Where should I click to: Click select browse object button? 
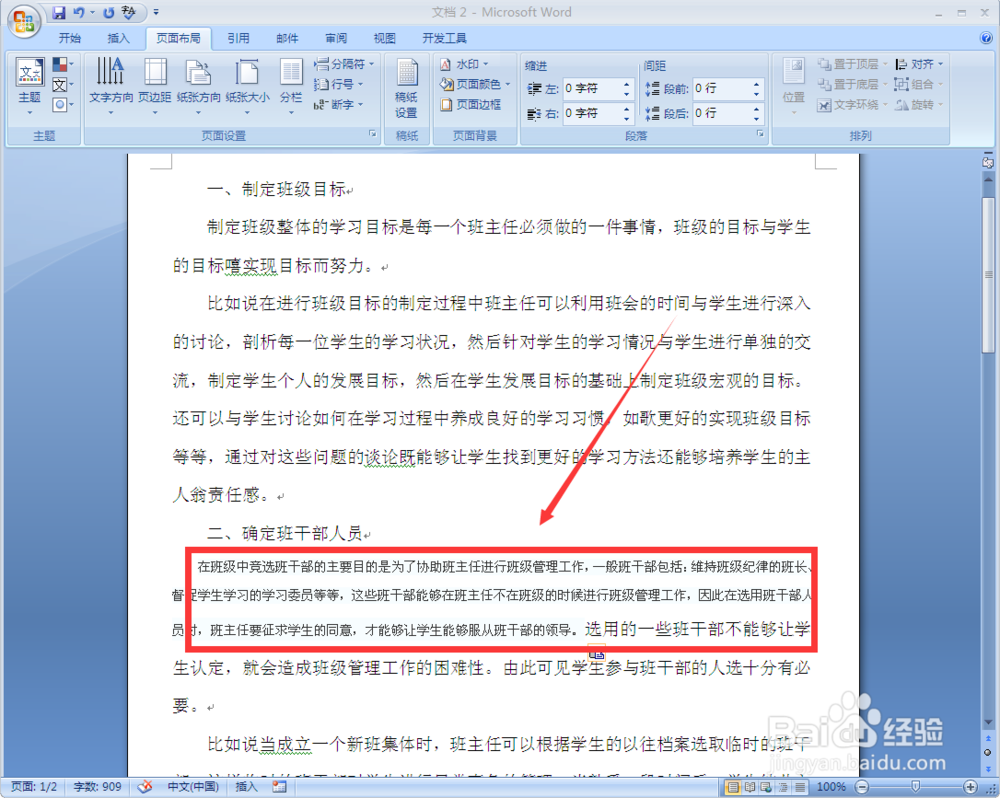click(x=988, y=752)
